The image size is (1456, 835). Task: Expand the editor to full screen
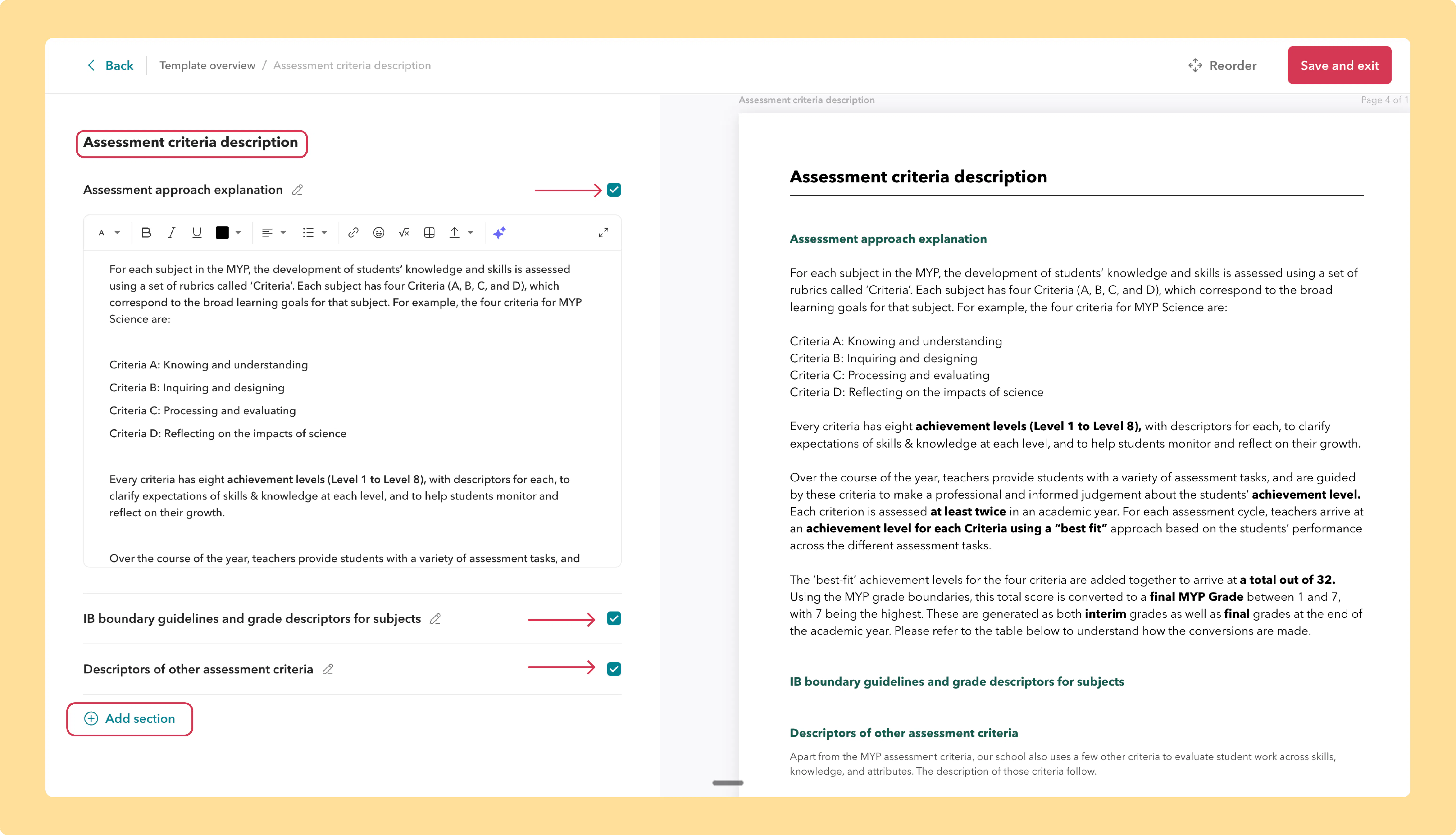pos(603,233)
